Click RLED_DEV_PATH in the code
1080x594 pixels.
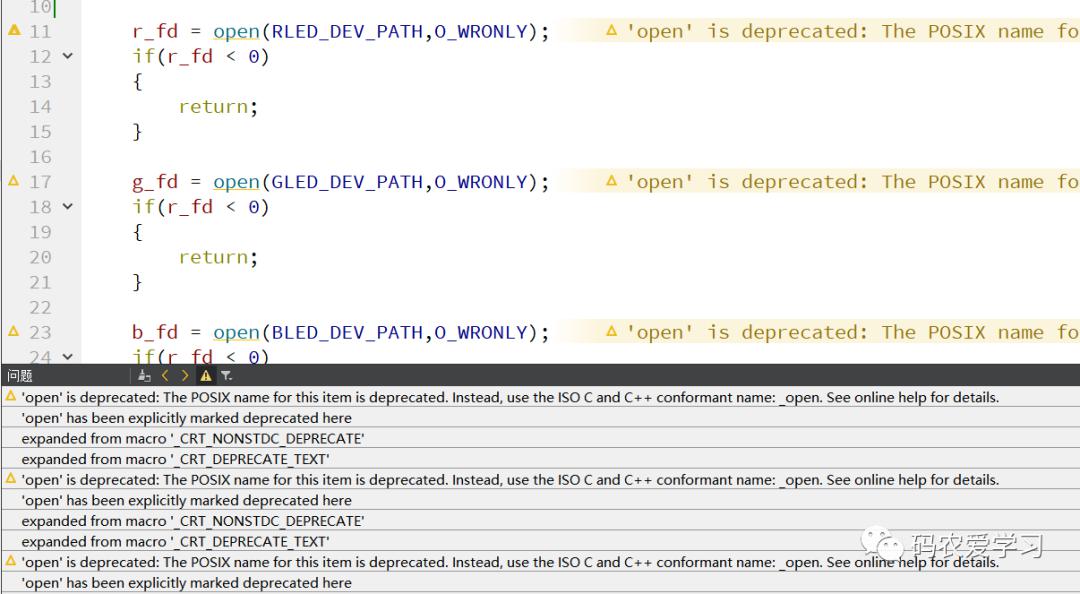[x=347, y=32]
